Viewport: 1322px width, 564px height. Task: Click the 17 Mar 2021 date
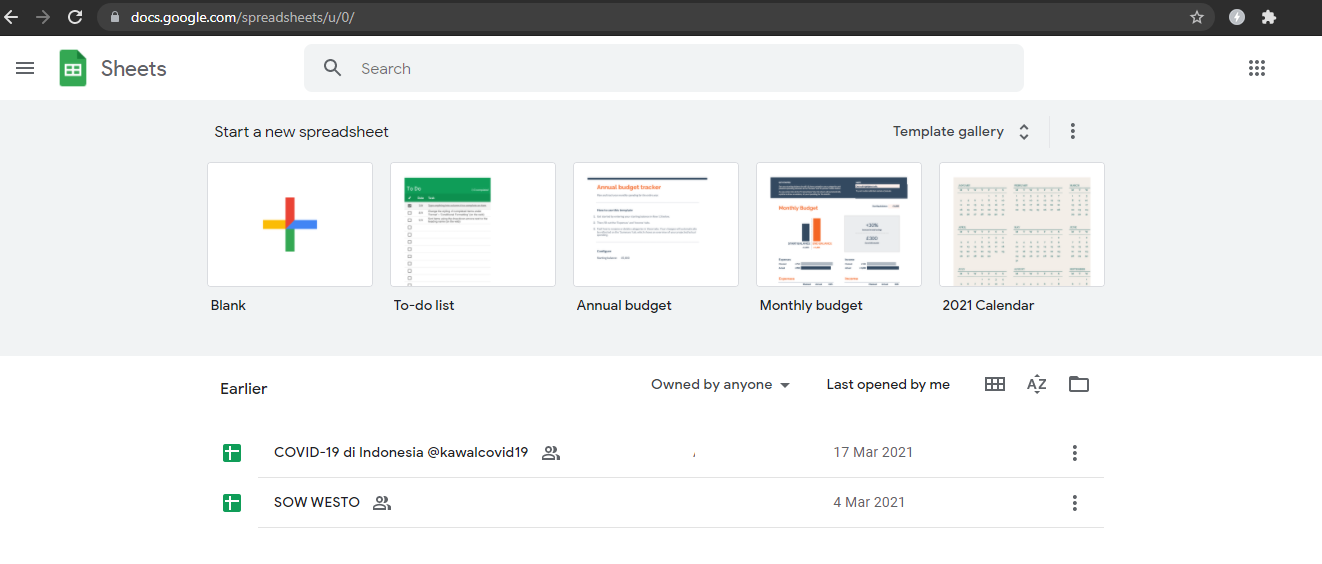pos(873,452)
